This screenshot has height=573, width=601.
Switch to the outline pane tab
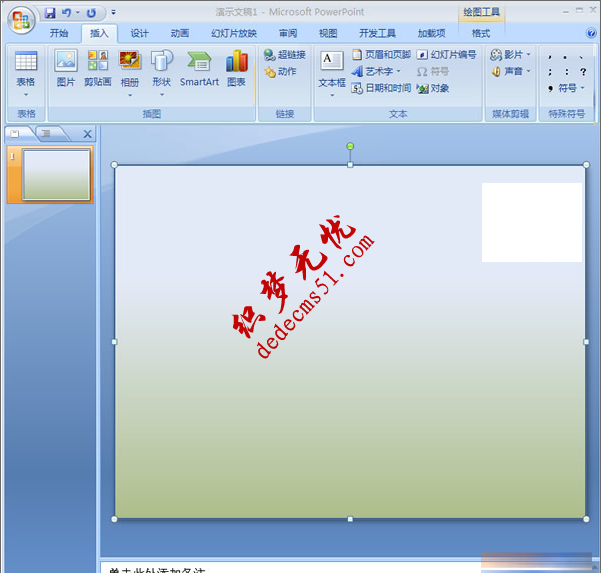[46, 133]
